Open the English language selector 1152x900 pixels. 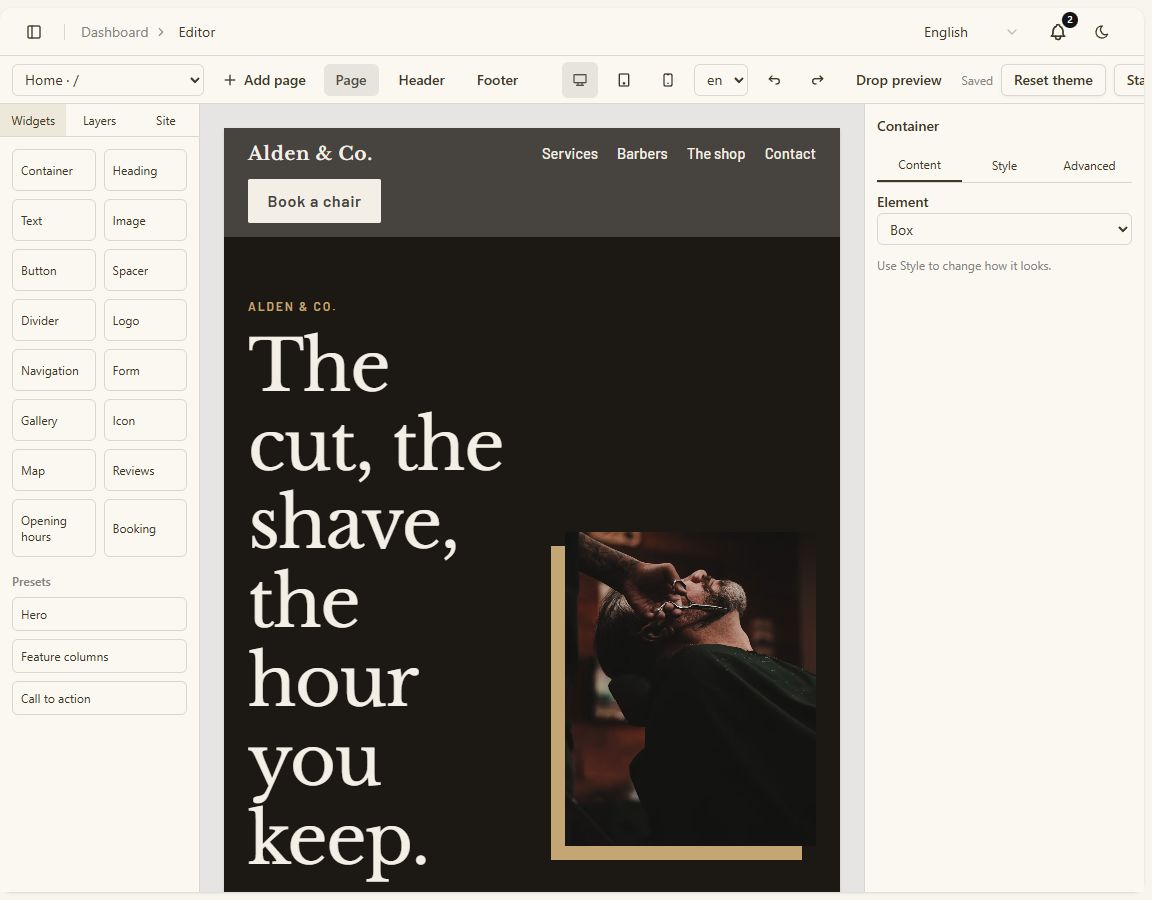click(970, 32)
